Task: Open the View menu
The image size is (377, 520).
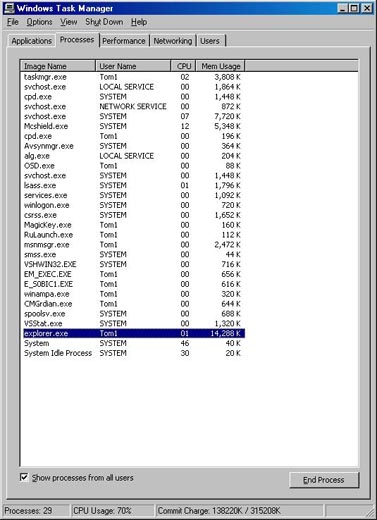Action: [69, 22]
